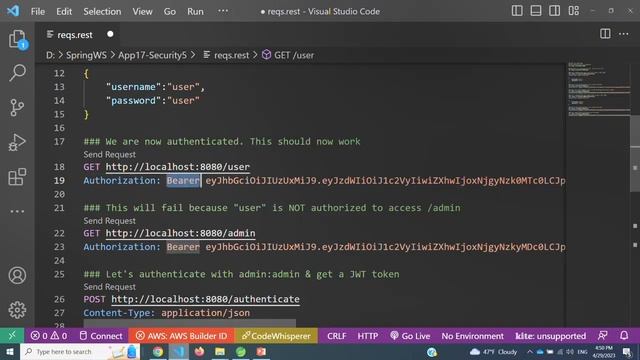Viewport: 640px width, 360px height.
Task: Click SpringWS breadcrumb segment
Action: point(86,55)
